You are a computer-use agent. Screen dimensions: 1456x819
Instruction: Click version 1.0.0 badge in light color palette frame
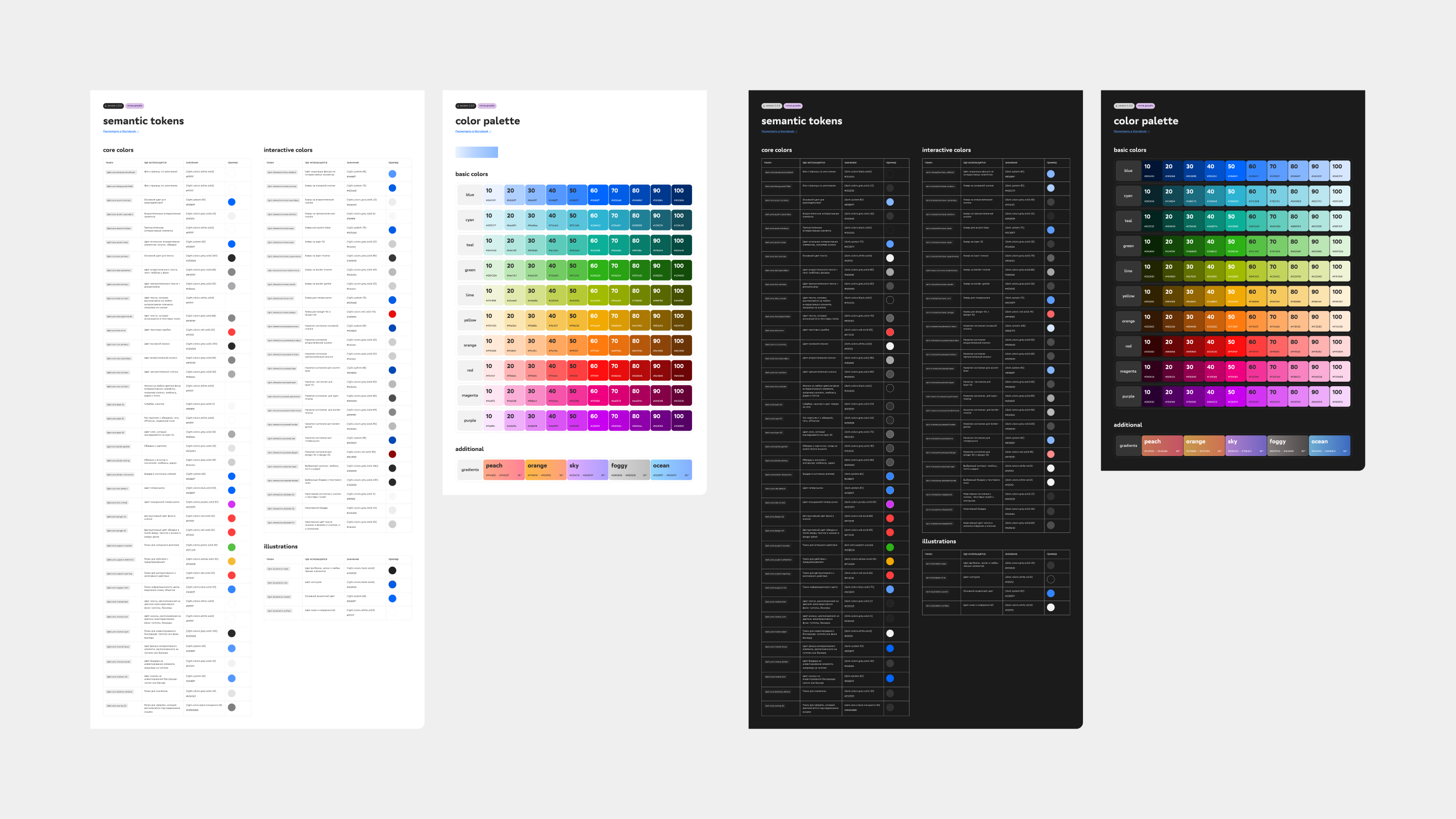tap(466, 106)
